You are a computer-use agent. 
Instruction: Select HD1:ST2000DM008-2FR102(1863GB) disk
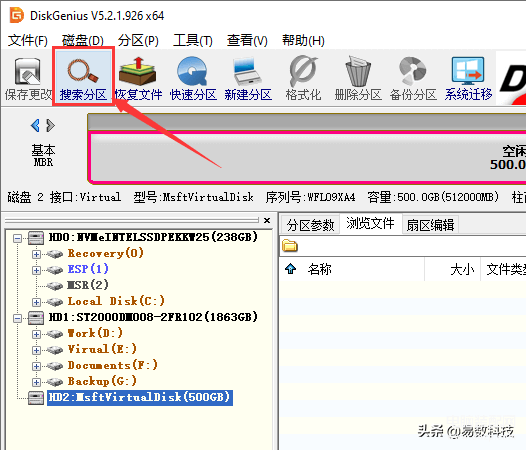coord(153,317)
